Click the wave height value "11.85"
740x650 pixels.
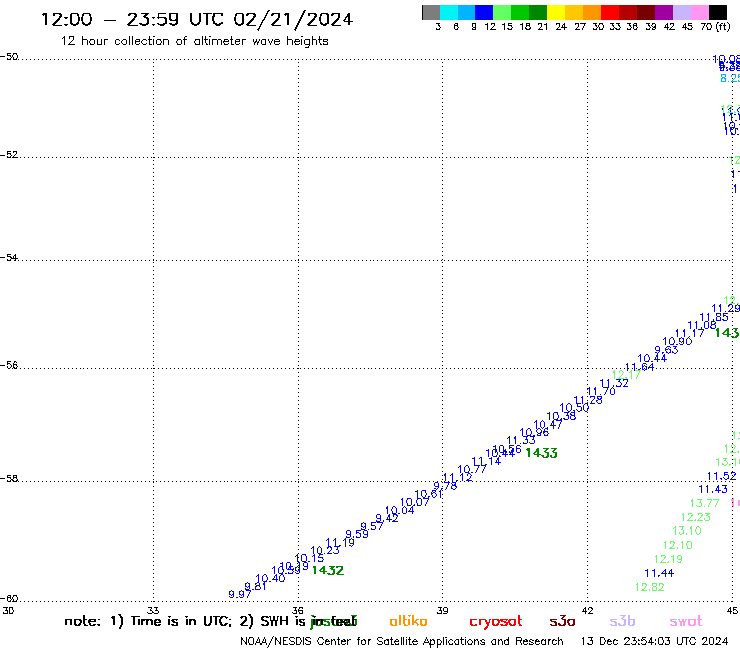714,317
